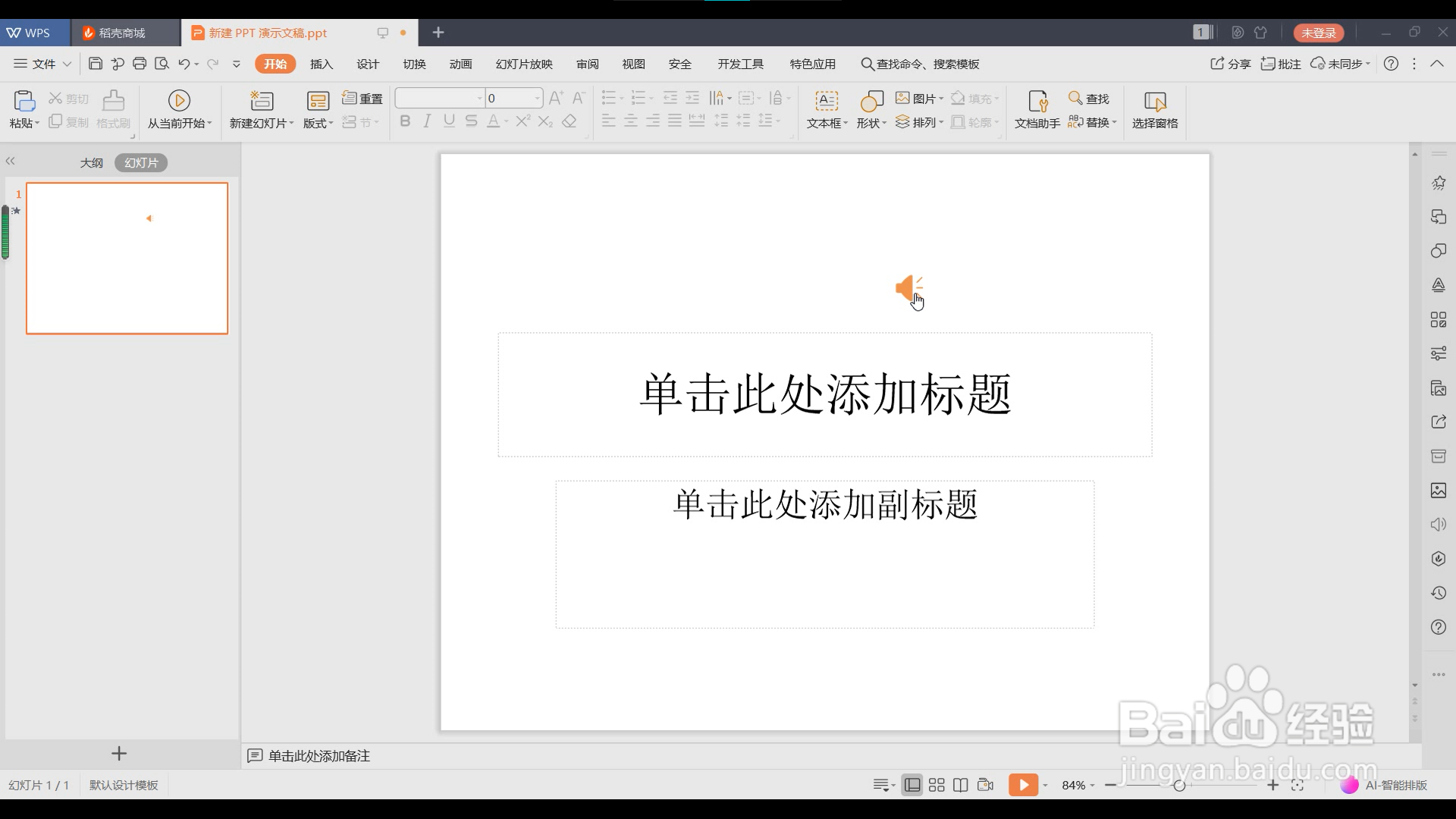Click the not-logged-in (未登录) button
The width and height of the screenshot is (1456, 819).
[x=1319, y=33]
